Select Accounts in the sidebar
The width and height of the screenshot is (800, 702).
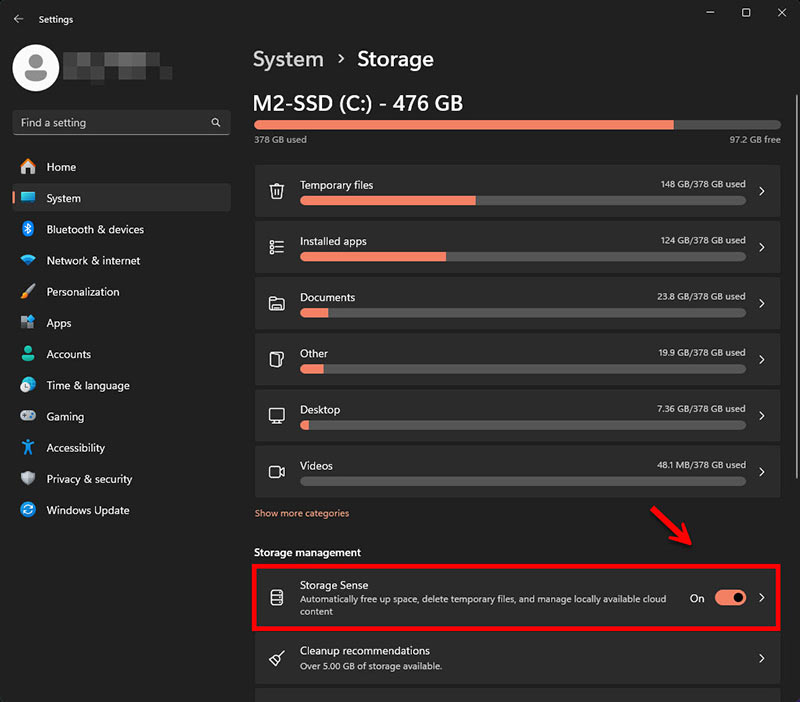(x=121, y=354)
